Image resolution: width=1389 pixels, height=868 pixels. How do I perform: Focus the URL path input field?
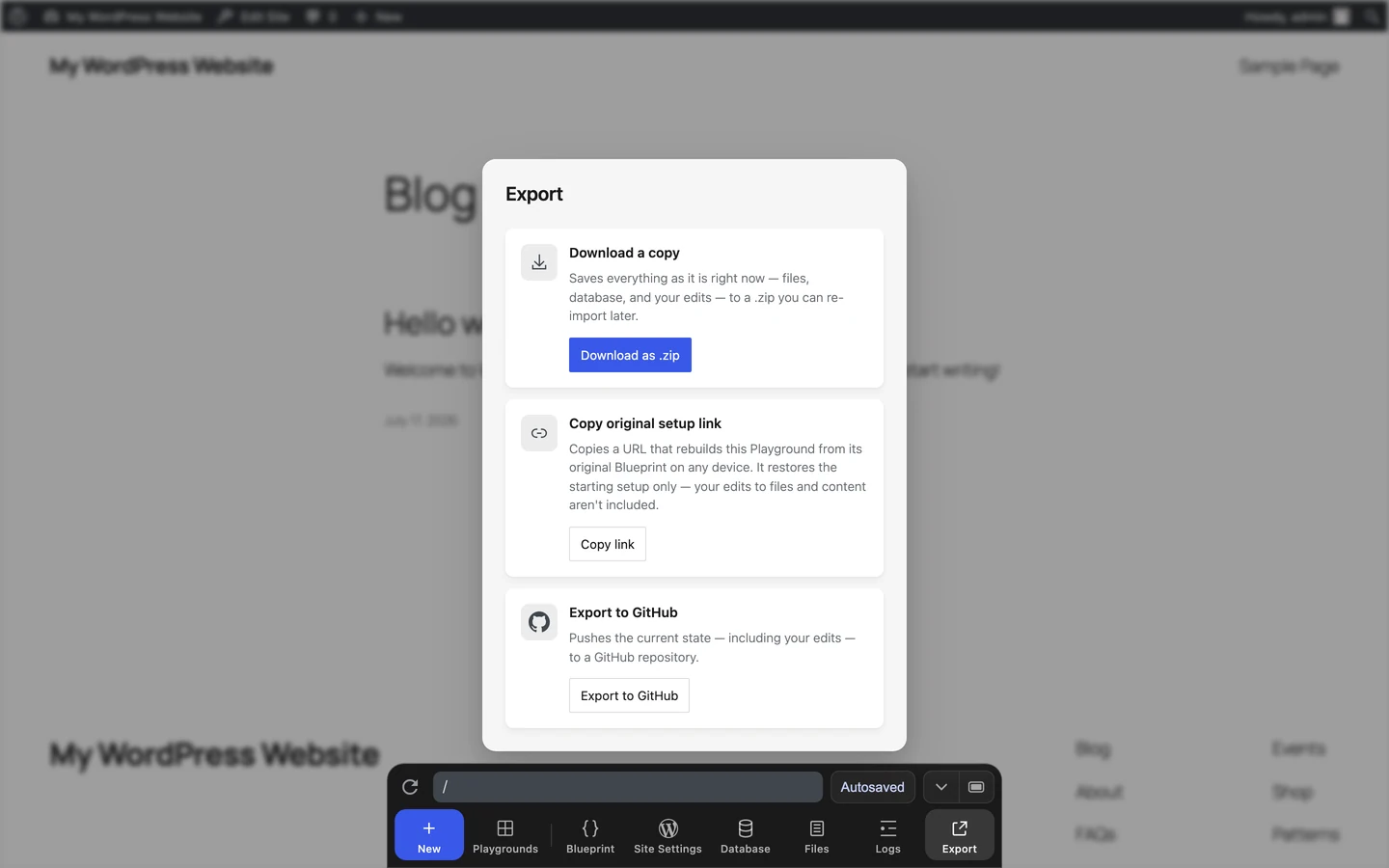628,787
